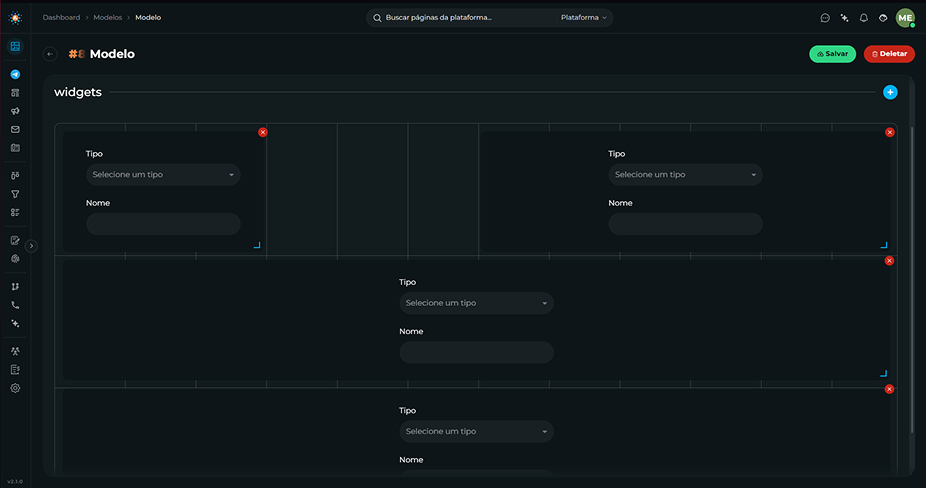
Task: Open the Tipo dropdown in second-row widget
Action: pos(477,303)
